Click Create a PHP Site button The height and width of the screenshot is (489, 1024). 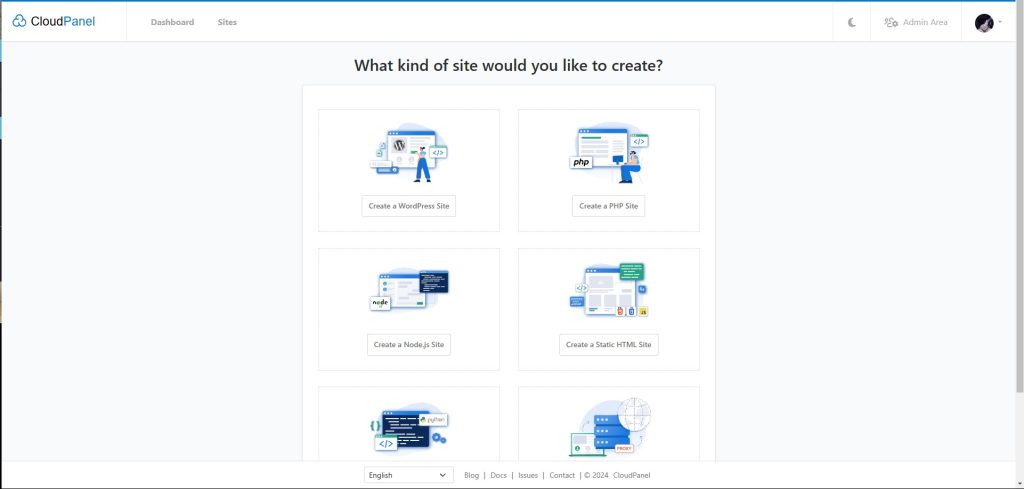point(609,206)
